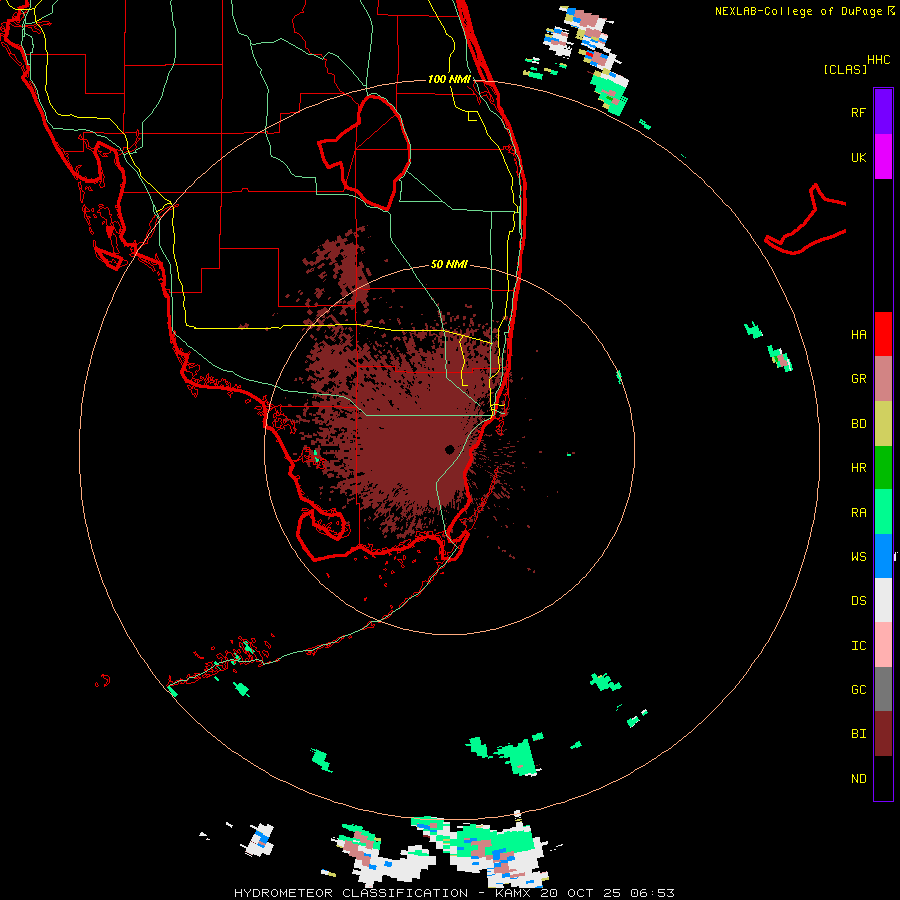Click the BD legend label text
The height and width of the screenshot is (900, 900).
[858, 424]
